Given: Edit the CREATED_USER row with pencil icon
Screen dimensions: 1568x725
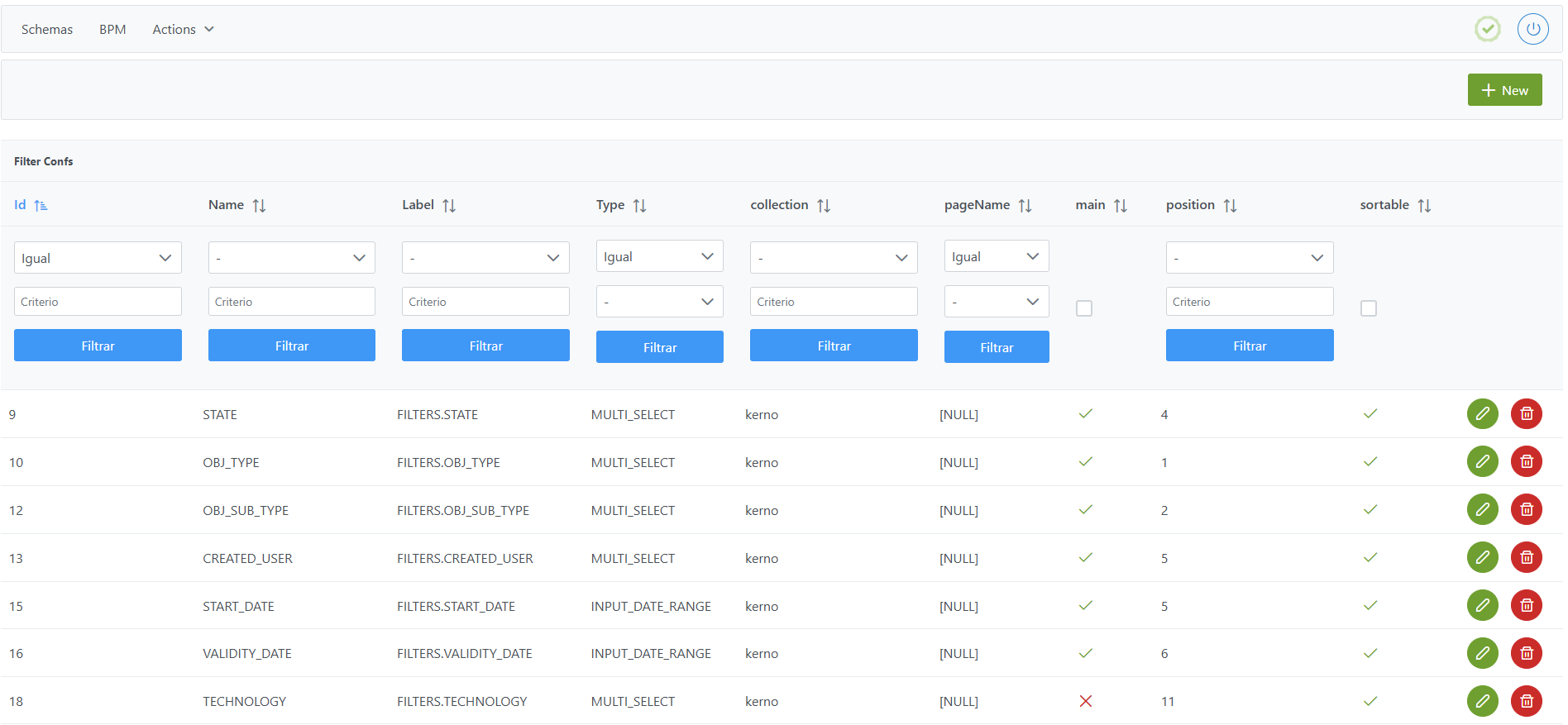Looking at the screenshot, I should coord(1482,557).
